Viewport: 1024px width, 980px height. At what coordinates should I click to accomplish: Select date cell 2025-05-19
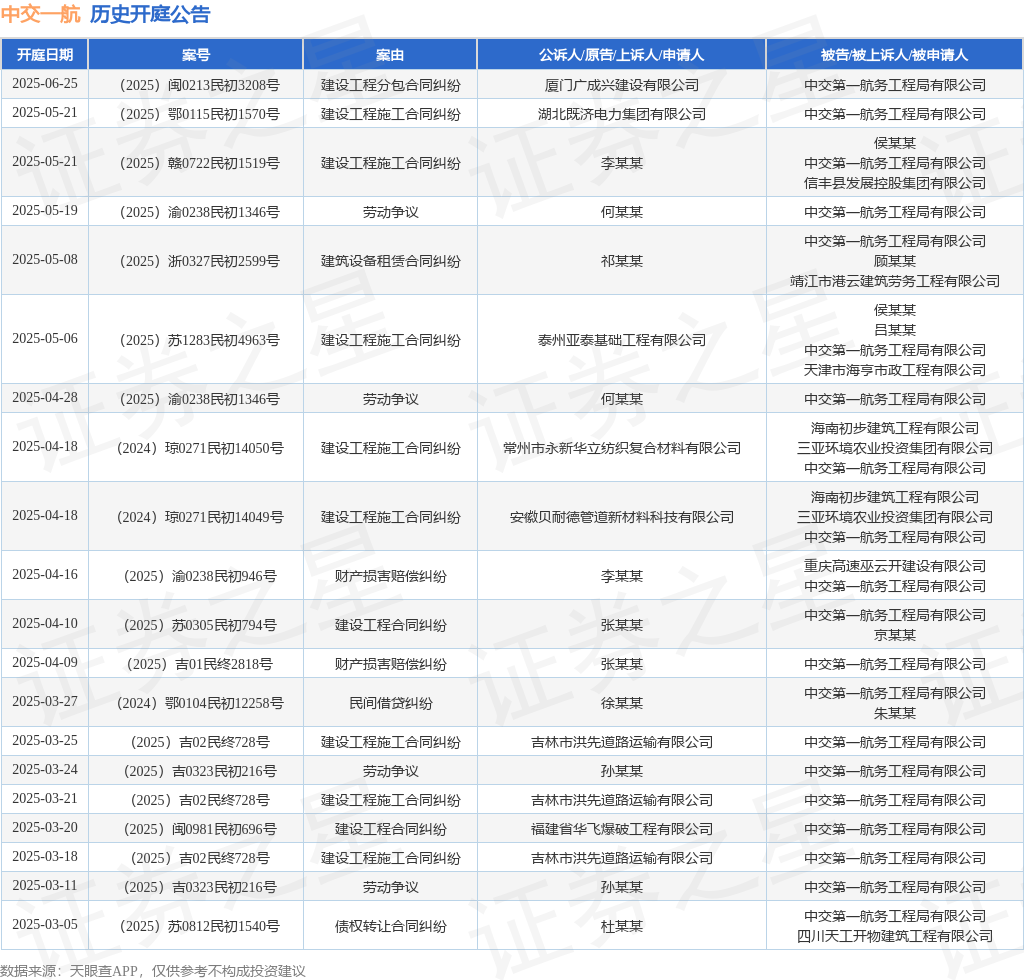(x=44, y=210)
